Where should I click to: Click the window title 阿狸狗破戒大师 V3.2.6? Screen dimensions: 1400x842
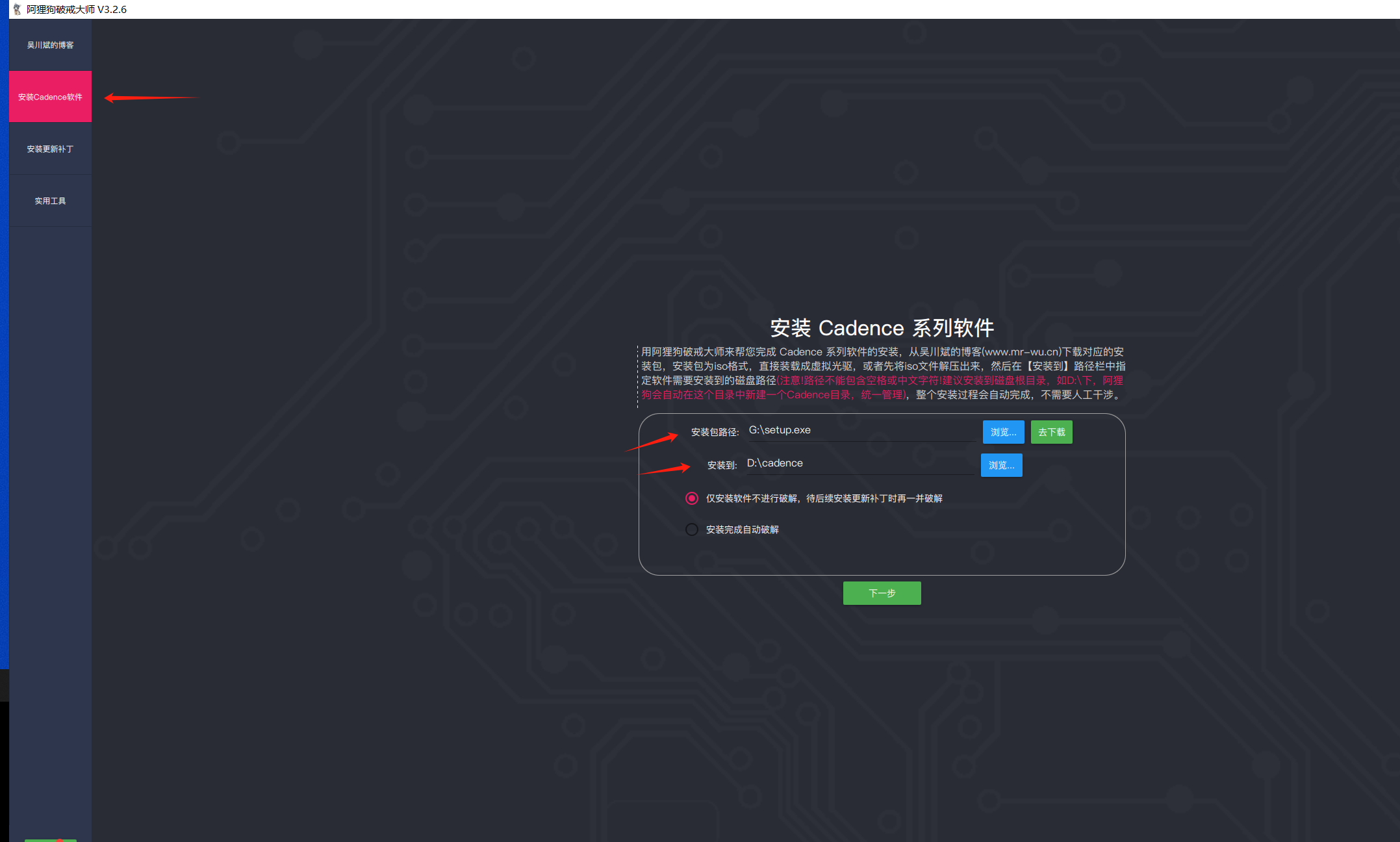click(x=77, y=9)
